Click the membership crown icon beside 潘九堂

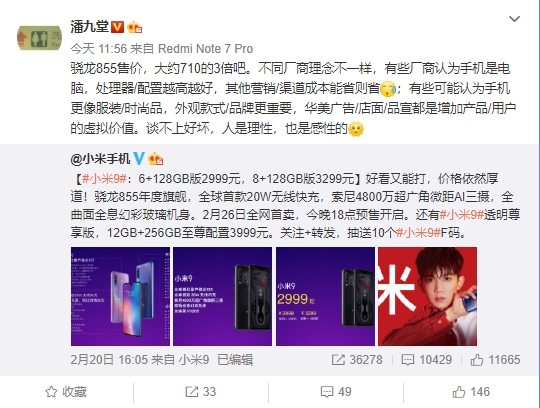134,27
